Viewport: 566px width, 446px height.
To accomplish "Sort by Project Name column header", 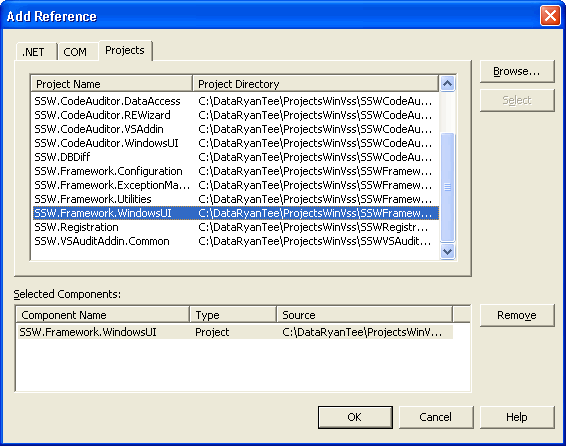I will (x=112, y=84).
